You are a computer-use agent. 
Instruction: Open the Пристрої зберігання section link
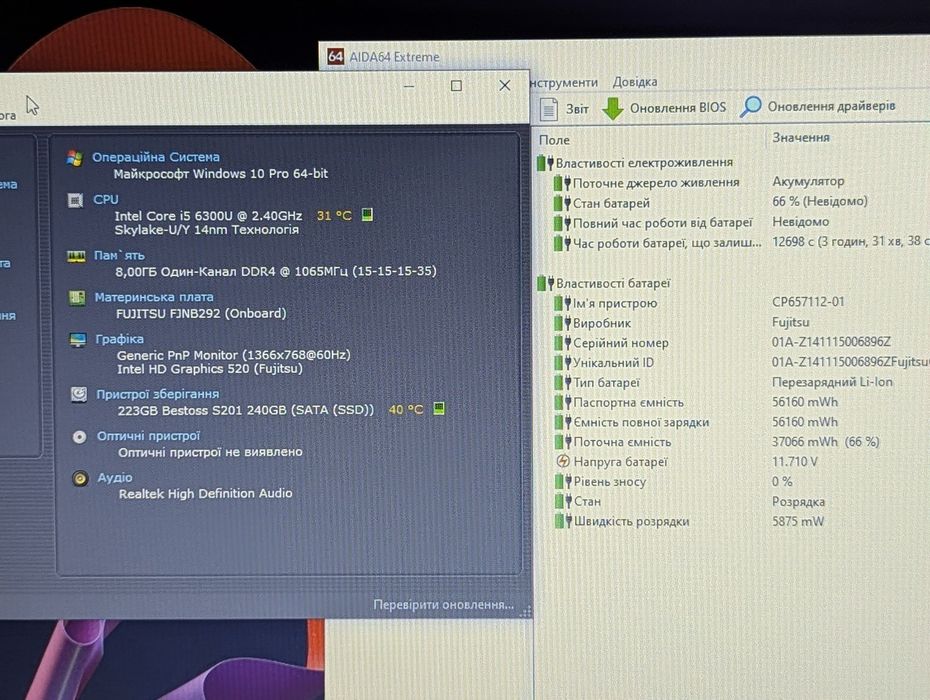pyautogui.click(x=158, y=394)
